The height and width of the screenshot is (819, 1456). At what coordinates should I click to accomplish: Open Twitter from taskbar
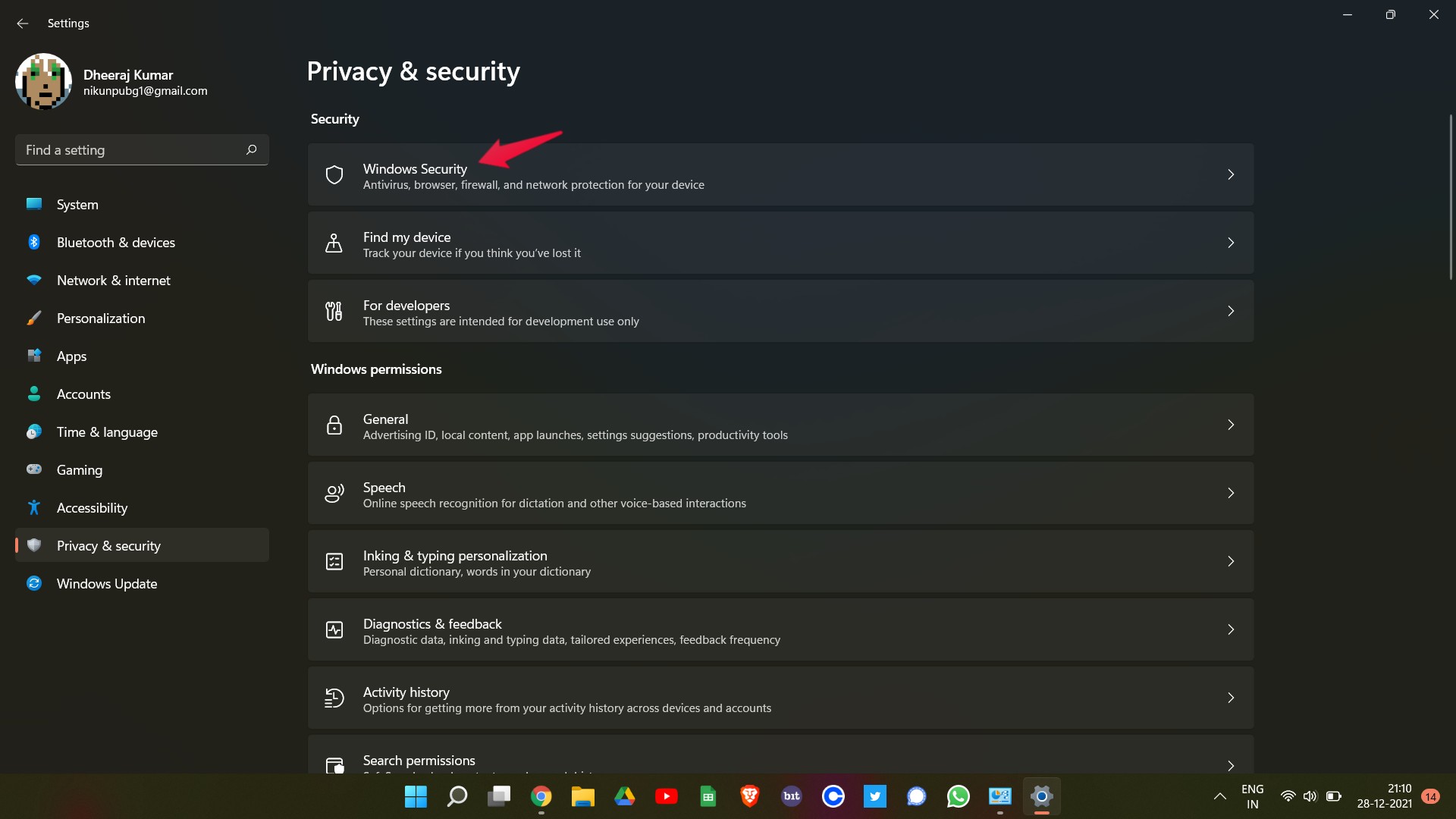pos(875,796)
